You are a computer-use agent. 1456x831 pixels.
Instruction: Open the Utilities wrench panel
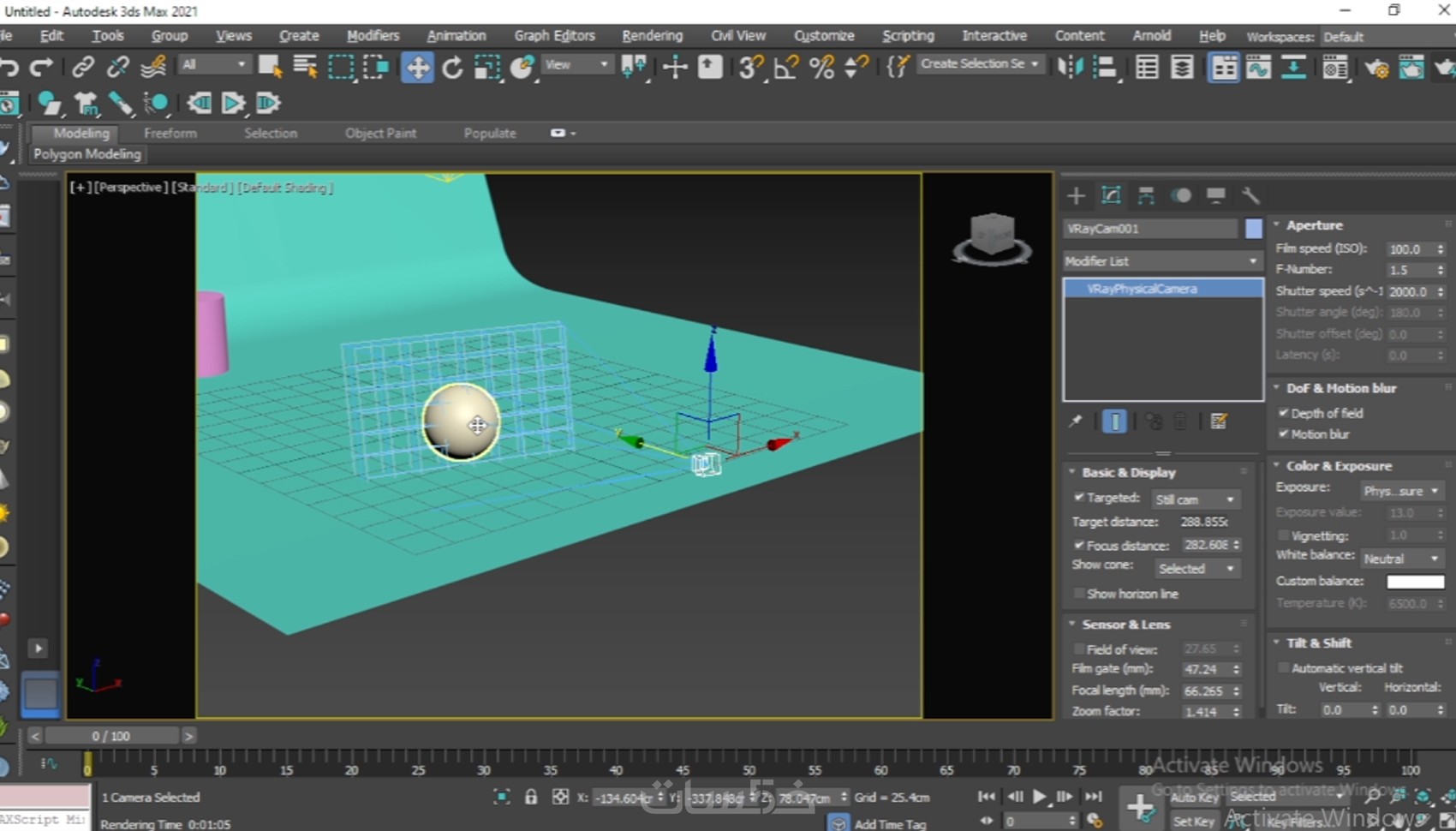(1250, 195)
